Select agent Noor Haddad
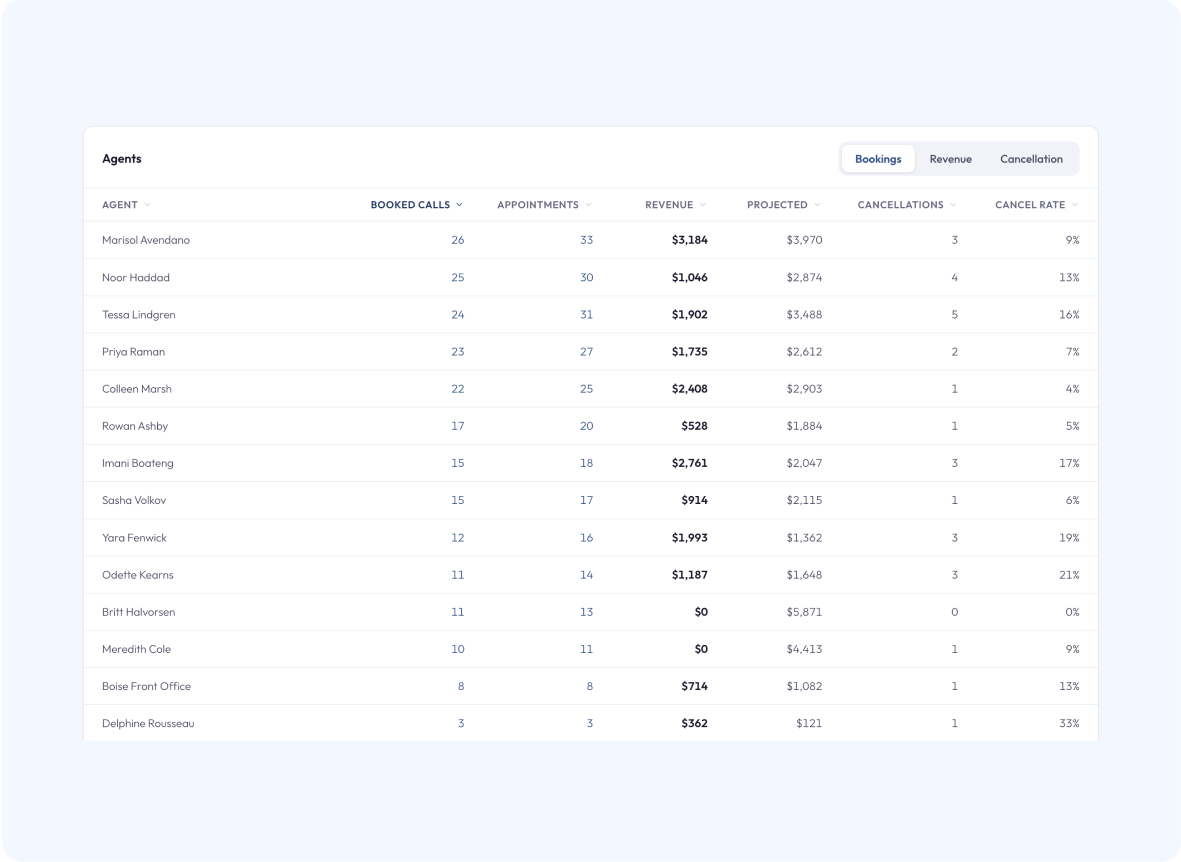This screenshot has width=1181, height=862. pos(136,277)
